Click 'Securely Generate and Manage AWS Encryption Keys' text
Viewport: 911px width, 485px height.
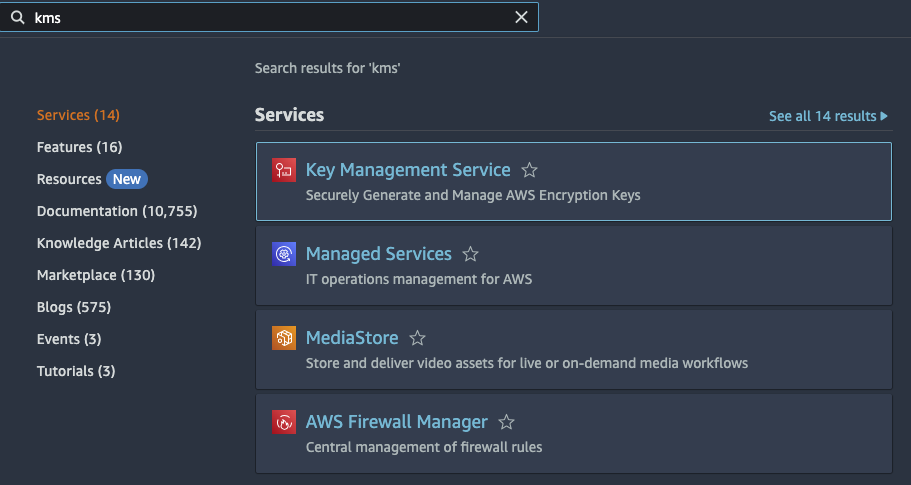tap(473, 195)
